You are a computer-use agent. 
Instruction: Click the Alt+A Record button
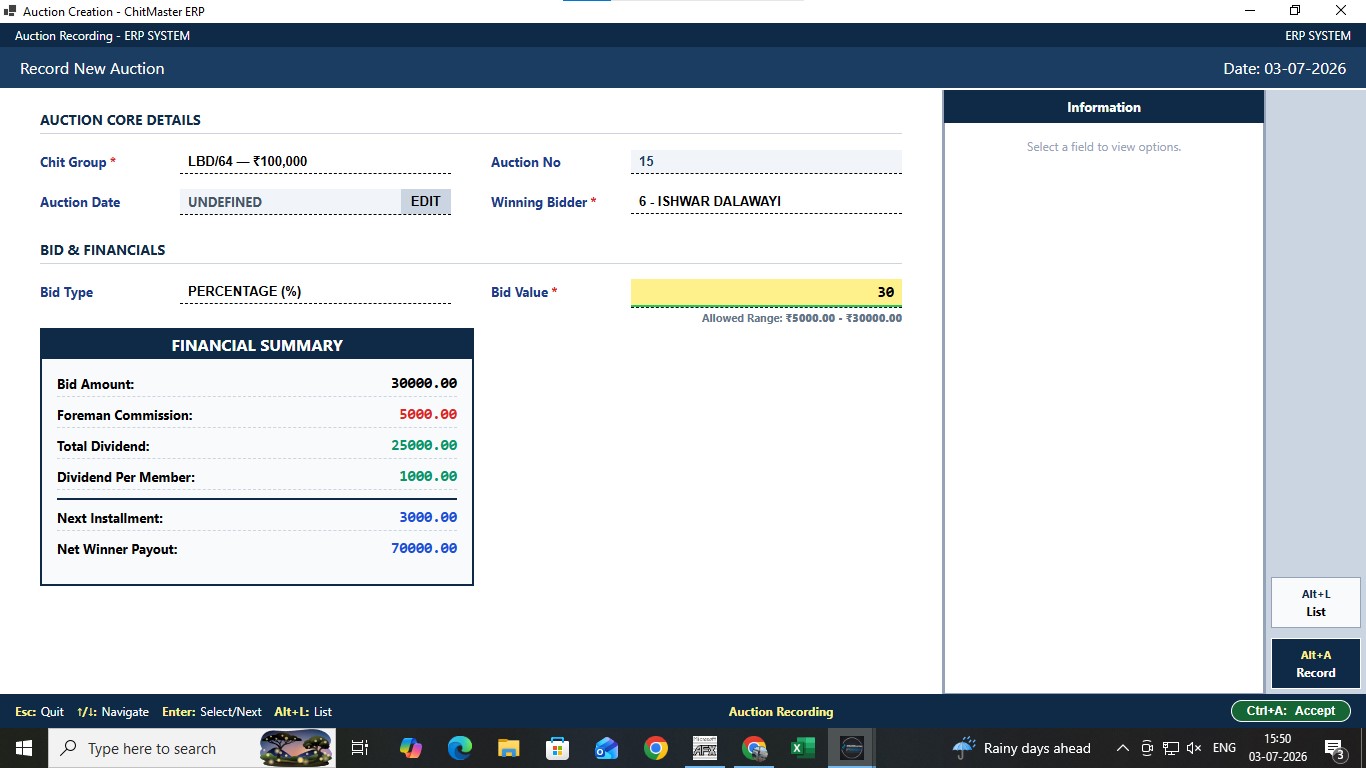click(x=1316, y=664)
